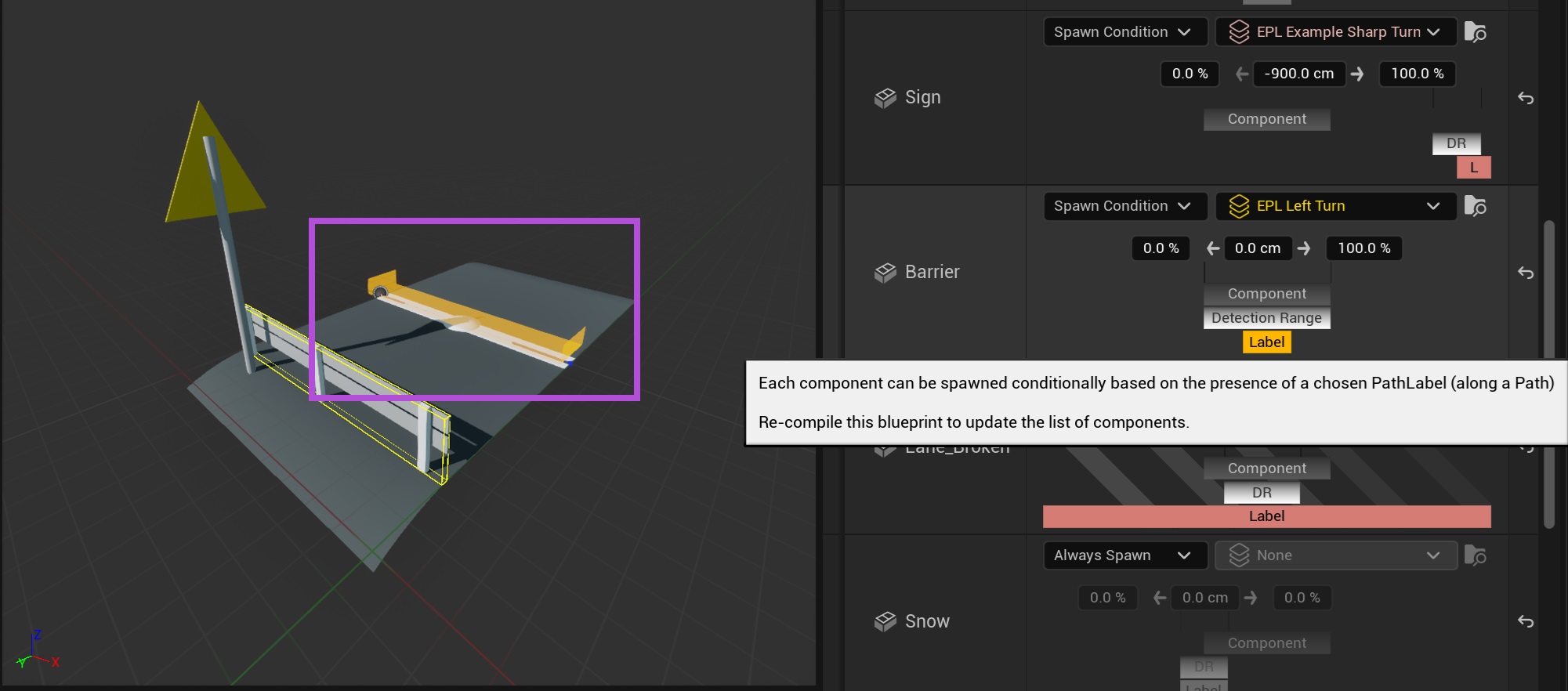
Task: Click browse icon beside EPL Example Sharp Turn
Action: (1475, 32)
